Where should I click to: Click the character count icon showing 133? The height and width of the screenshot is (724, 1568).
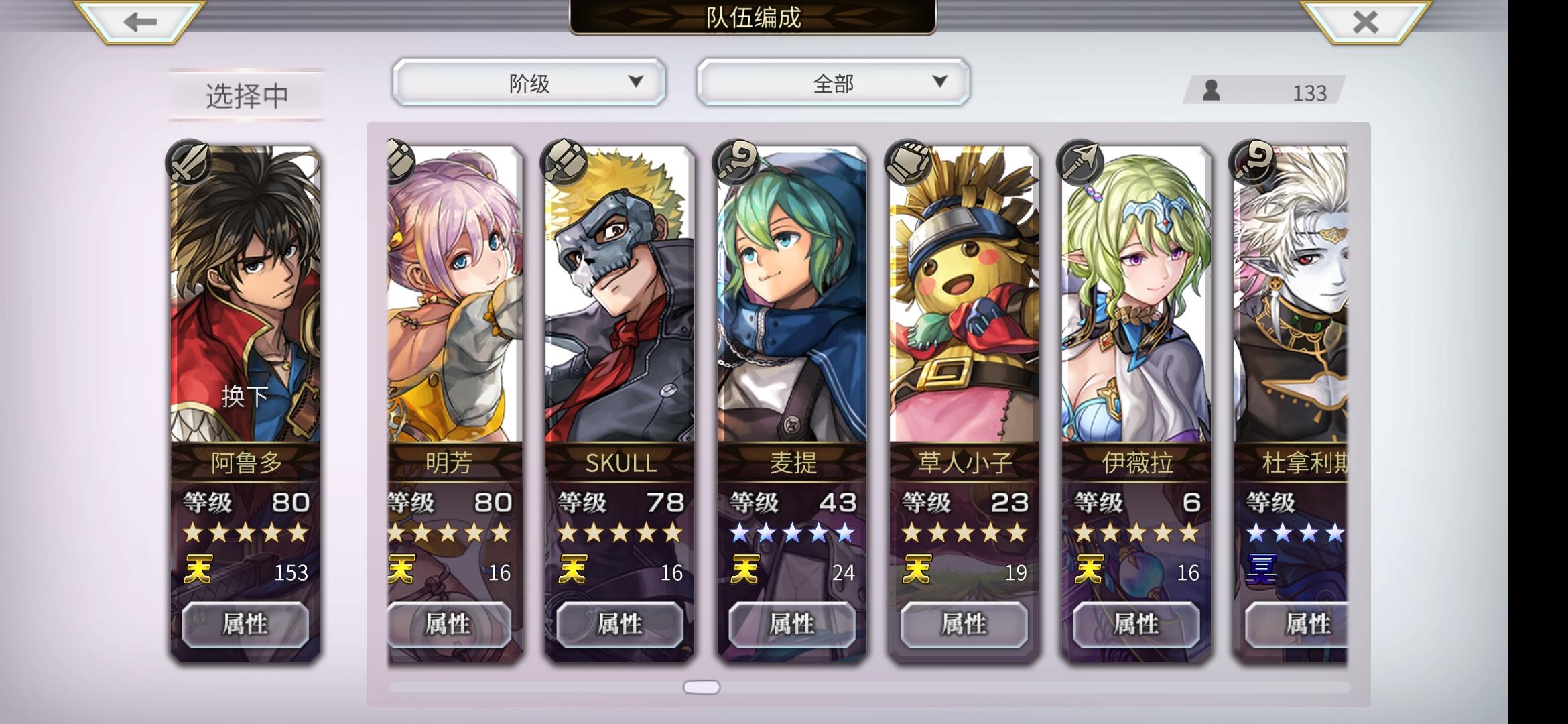point(1212,90)
